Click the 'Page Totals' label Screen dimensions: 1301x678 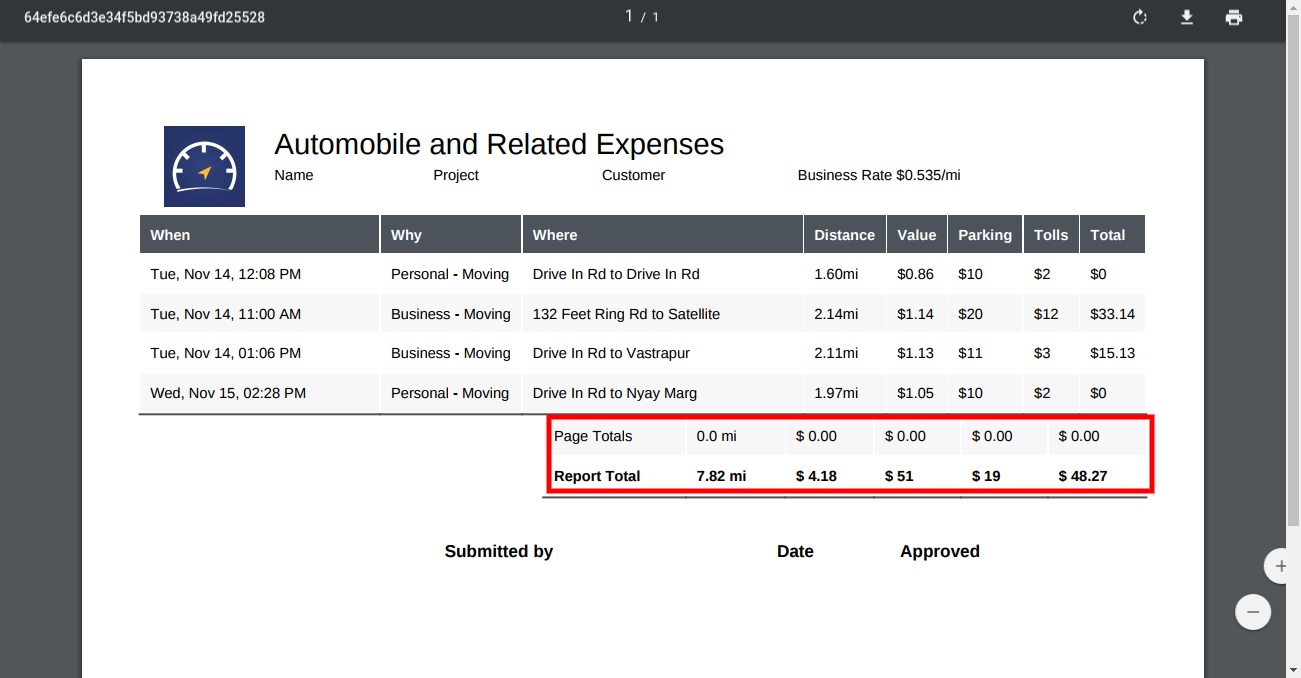[x=593, y=436]
